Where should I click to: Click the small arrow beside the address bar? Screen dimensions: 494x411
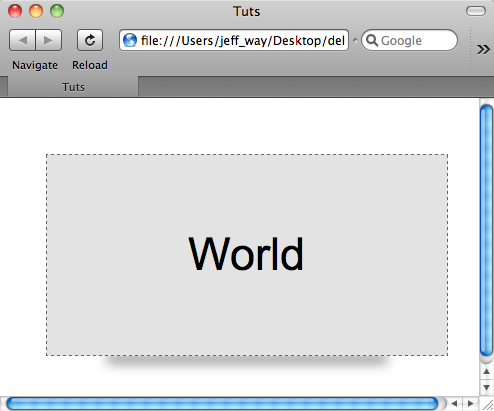coord(355,40)
